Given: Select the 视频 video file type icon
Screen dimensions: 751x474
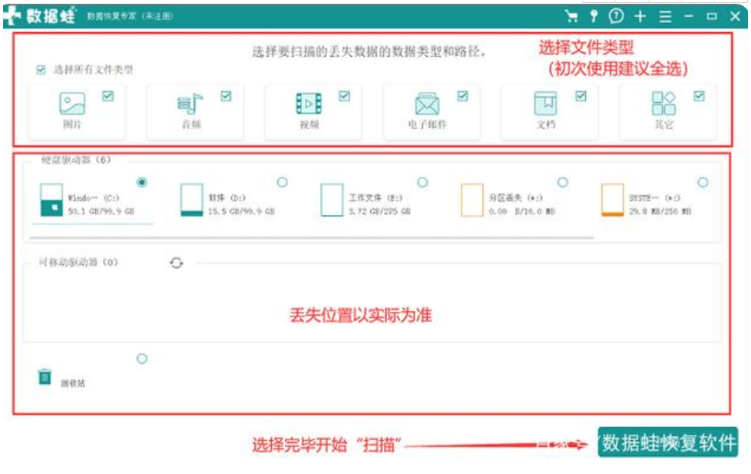Looking at the screenshot, I should [309, 103].
